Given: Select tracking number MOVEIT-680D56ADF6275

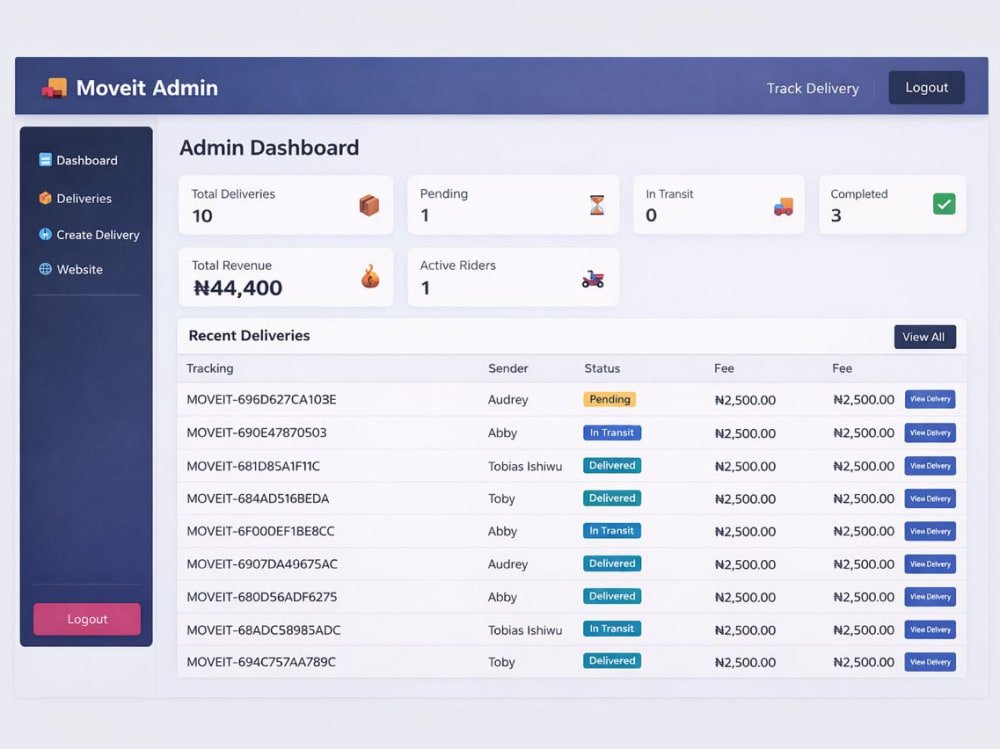Looking at the screenshot, I should coord(261,597).
